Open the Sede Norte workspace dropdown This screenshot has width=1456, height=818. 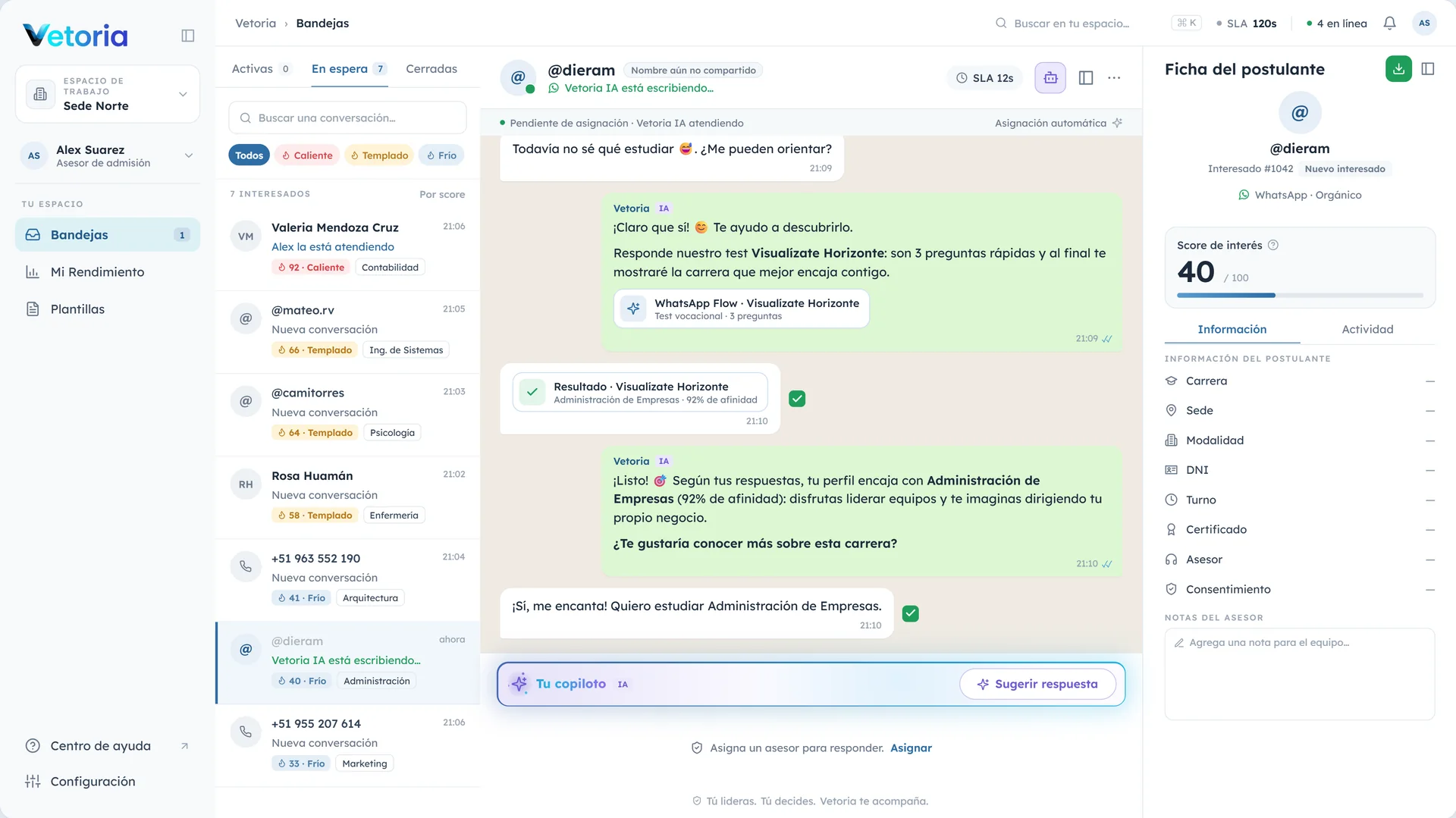(108, 94)
